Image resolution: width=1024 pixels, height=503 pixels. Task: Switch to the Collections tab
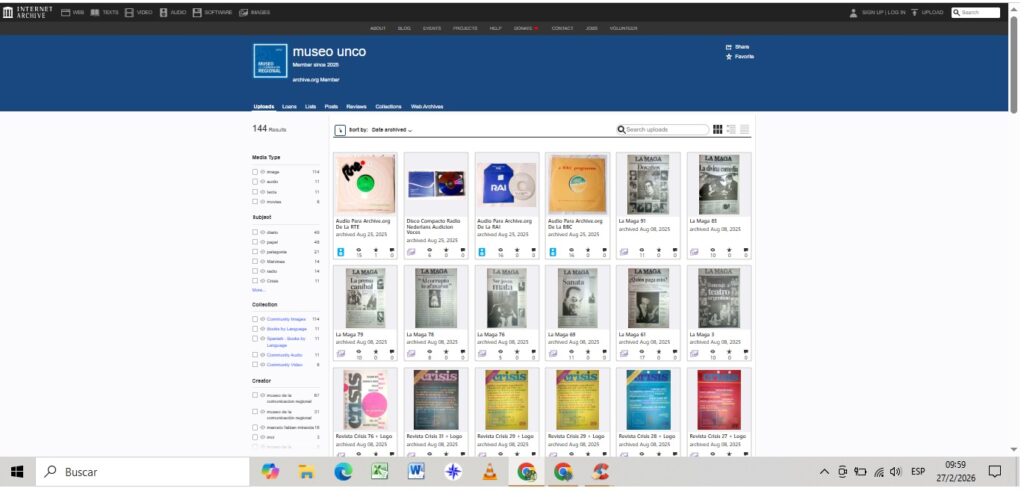tap(388, 106)
